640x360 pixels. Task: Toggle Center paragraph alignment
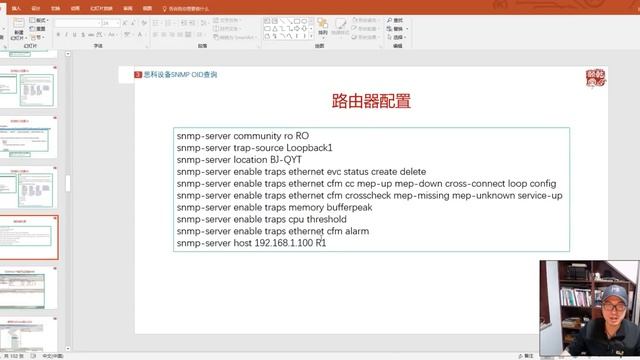pyautogui.click(x=164, y=35)
